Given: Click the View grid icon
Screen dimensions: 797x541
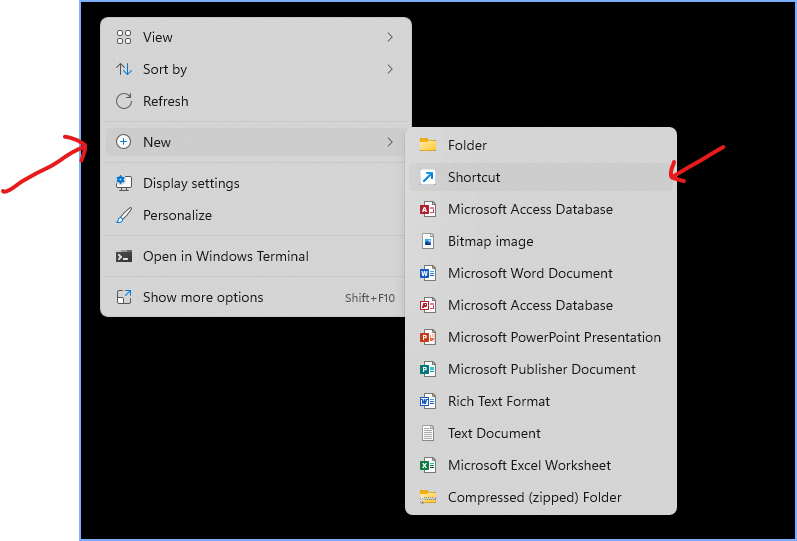Looking at the screenshot, I should tap(124, 37).
